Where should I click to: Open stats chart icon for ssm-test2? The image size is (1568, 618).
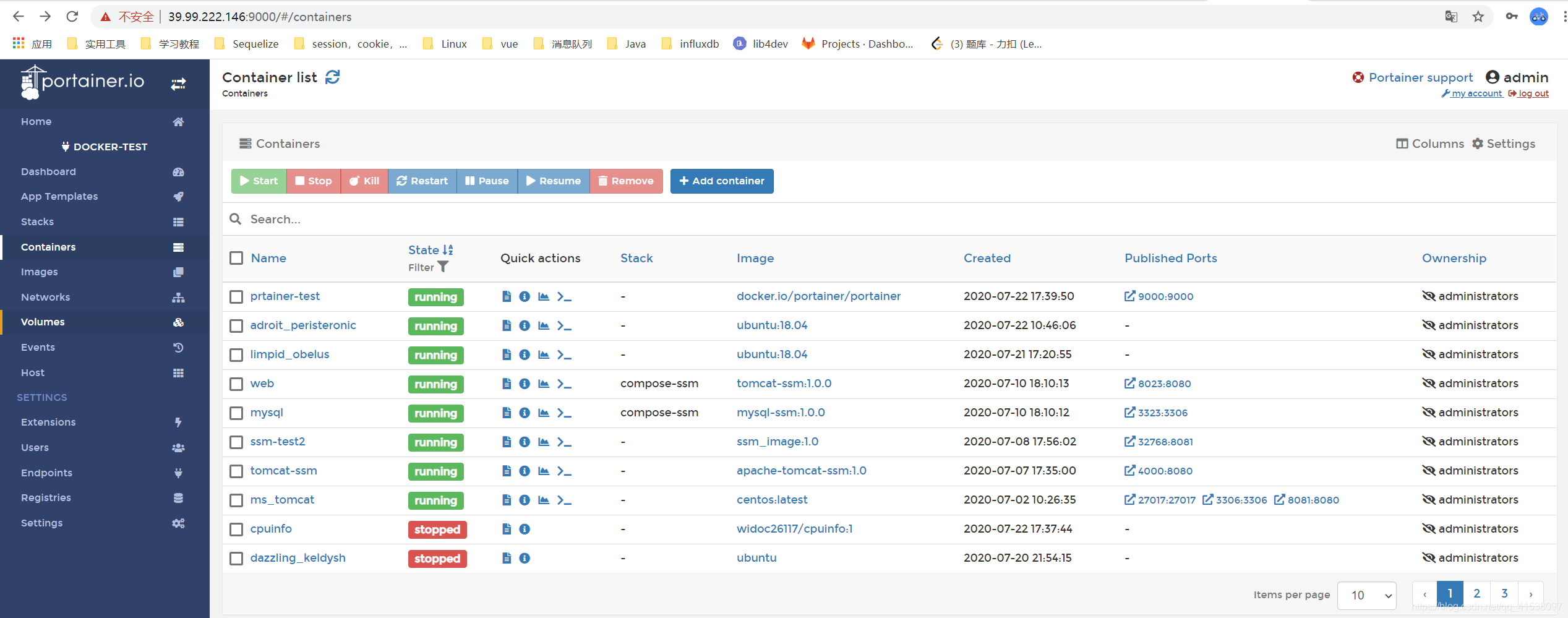tap(544, 442)
